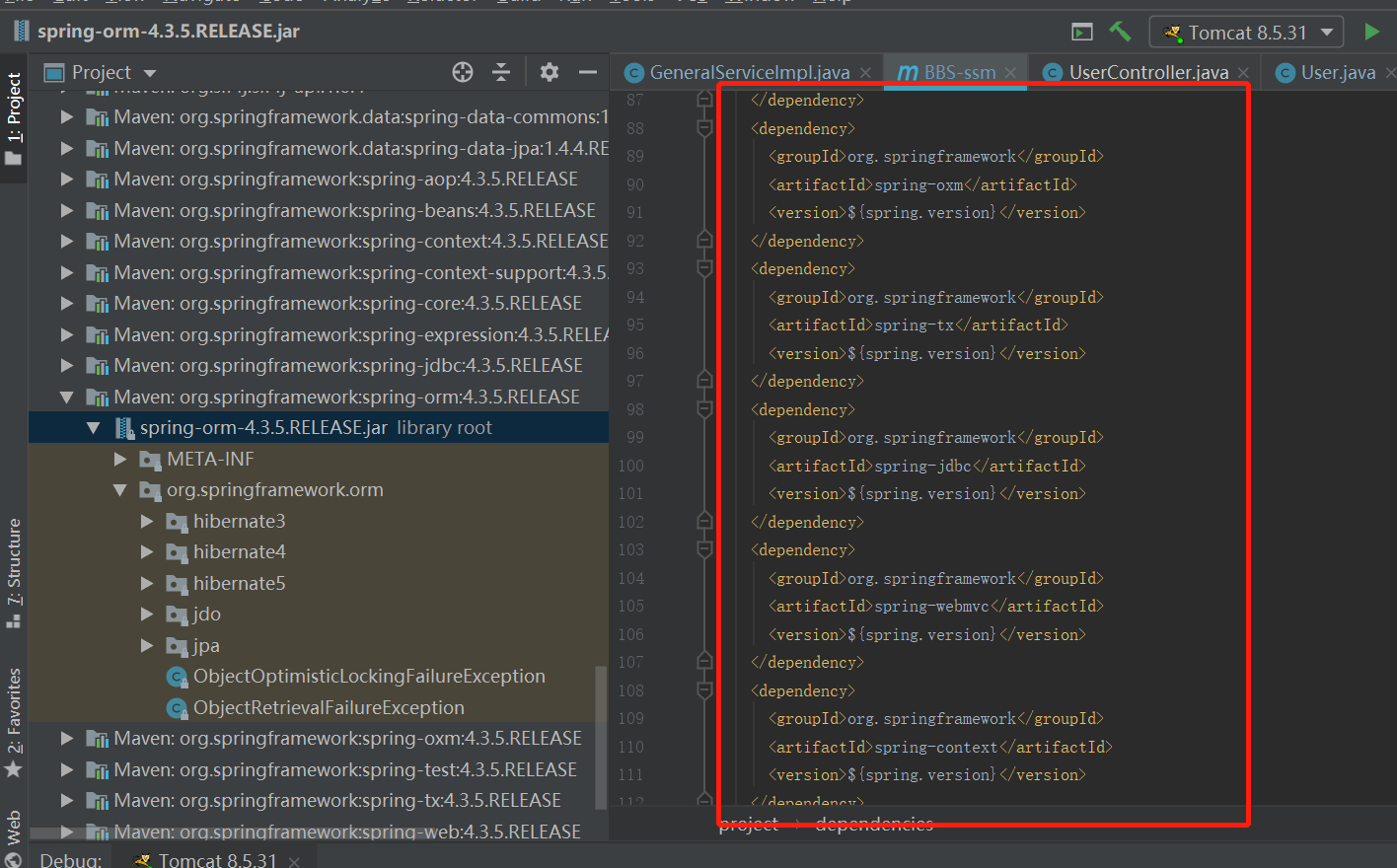The image size is (1397, 868).
Task: Click the dependencies breadcrumb at editor bottom
Action: pyautogui.click(x=873, y=824)
